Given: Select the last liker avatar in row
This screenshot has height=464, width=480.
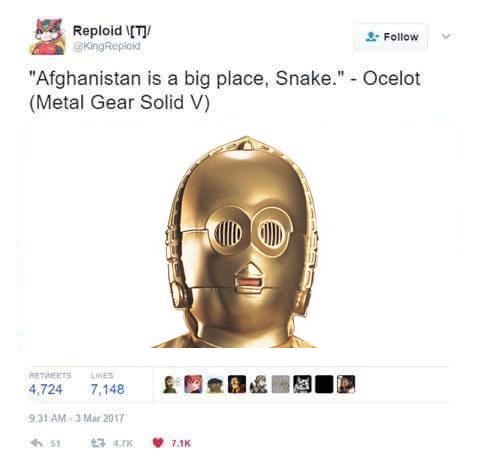Looking at the screenshot, I should 346,384.
